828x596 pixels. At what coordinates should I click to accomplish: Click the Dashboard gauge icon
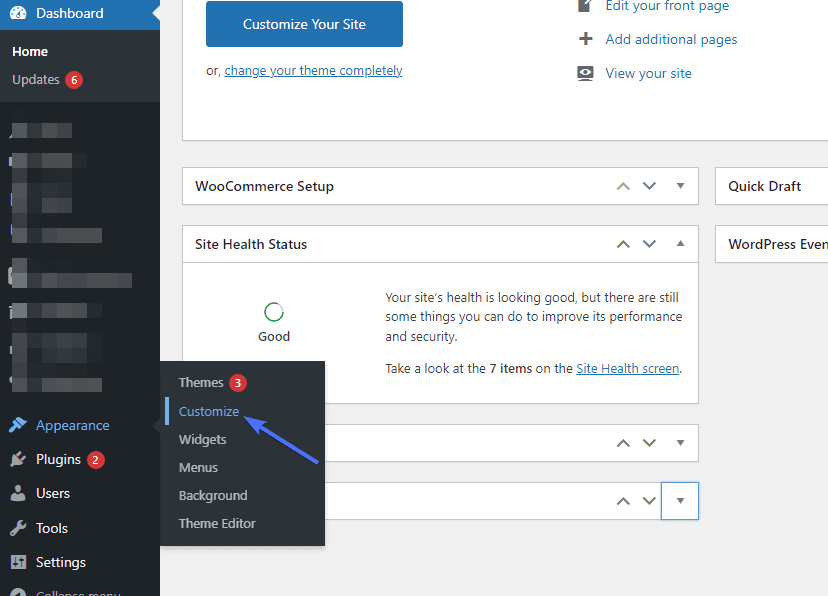tap(18, 13)
